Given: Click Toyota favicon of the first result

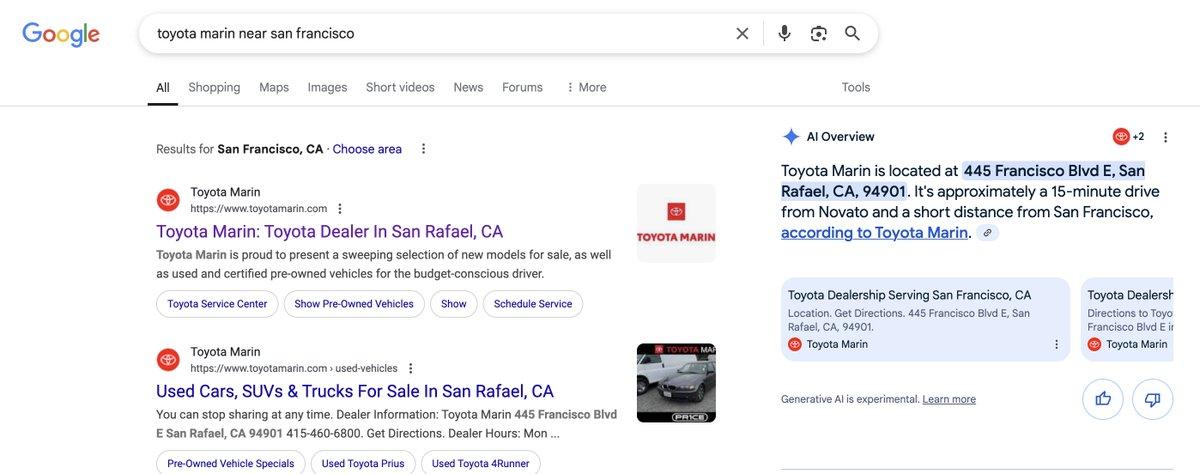Looking at the screenshot, I should [168, 200].
